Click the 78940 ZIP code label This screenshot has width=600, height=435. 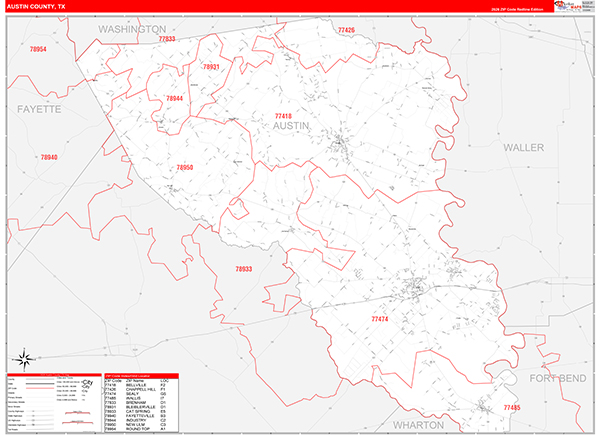tap(49, 157)
